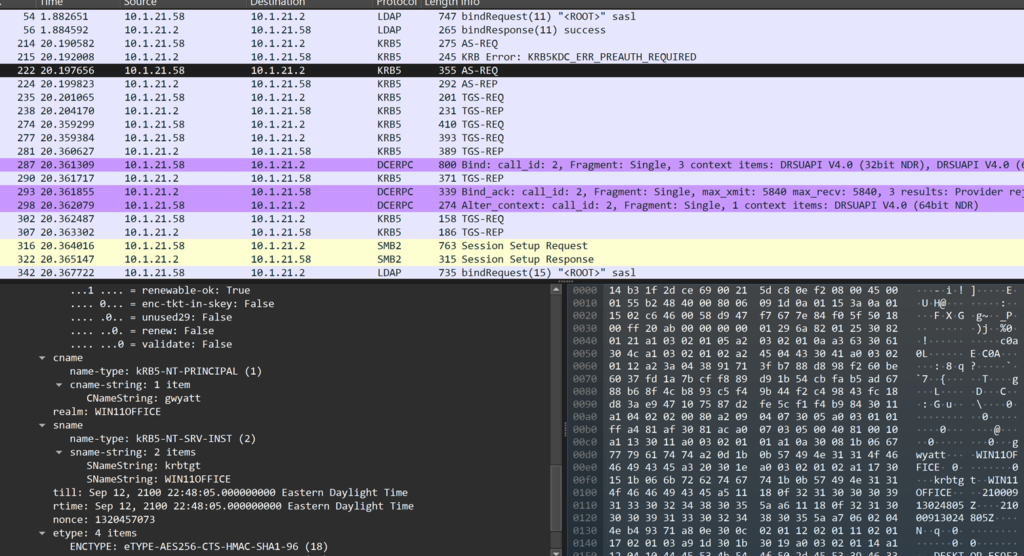Screen dimensions: 1024x556
Task: Collapse the etype: 4 items node
Action: coord(41,534)
